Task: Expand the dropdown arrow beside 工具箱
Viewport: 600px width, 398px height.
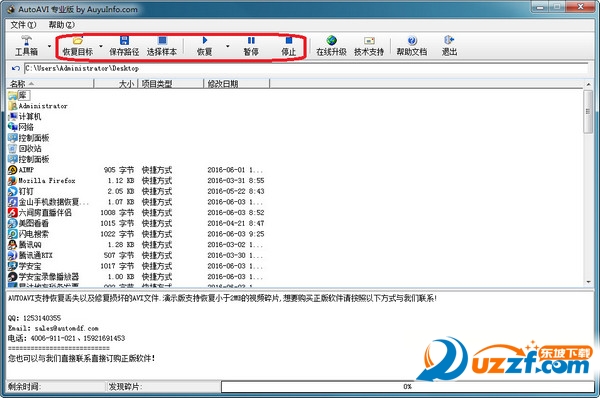Action: (x=49, y=46)
